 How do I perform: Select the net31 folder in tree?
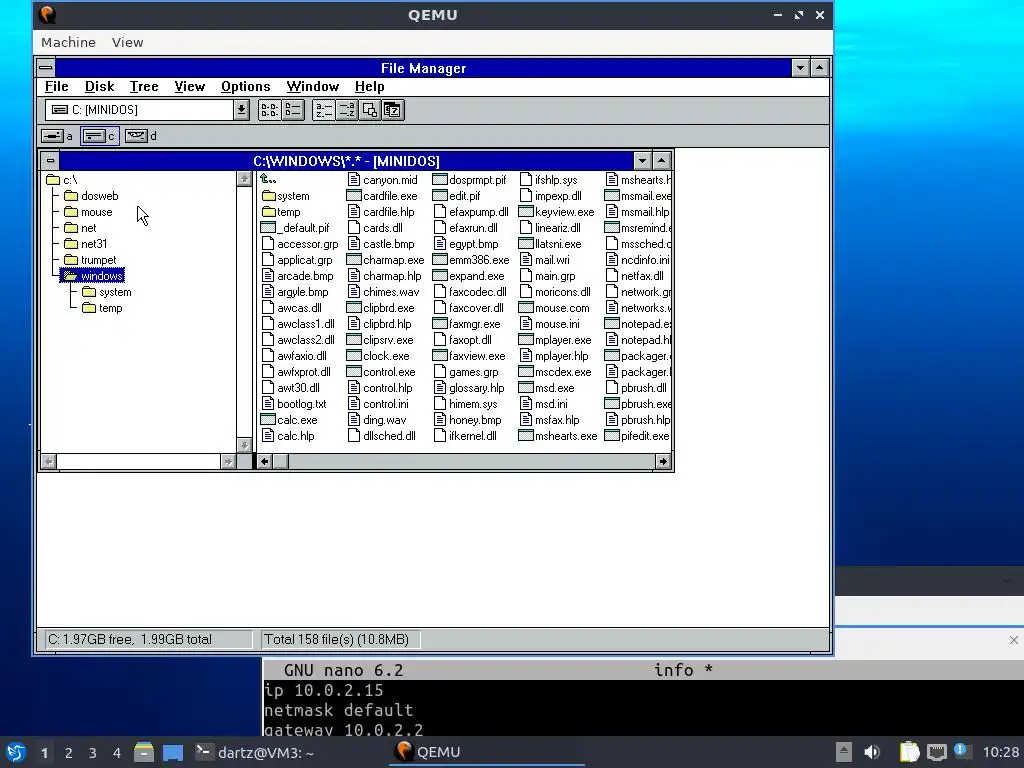point(86,244)
